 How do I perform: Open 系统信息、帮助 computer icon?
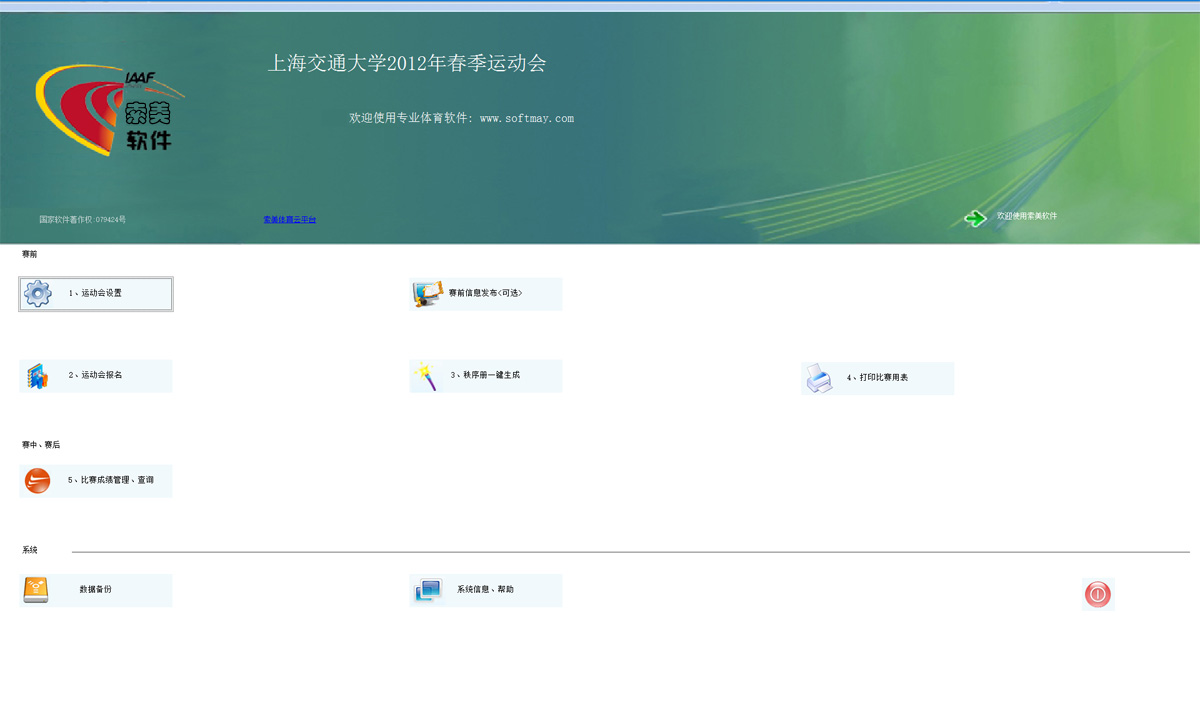428,591
